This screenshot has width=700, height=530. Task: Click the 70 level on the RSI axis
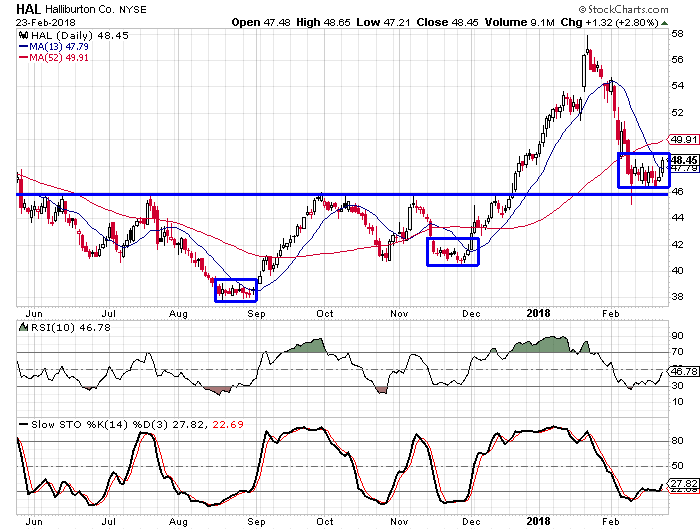678,352
